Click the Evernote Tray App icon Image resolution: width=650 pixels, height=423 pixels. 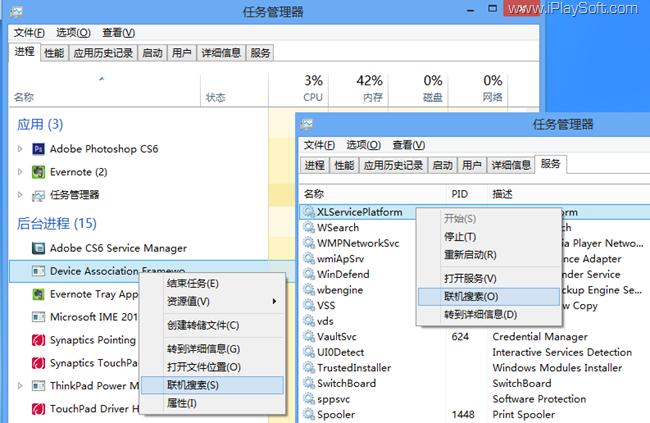coord(39,294)
